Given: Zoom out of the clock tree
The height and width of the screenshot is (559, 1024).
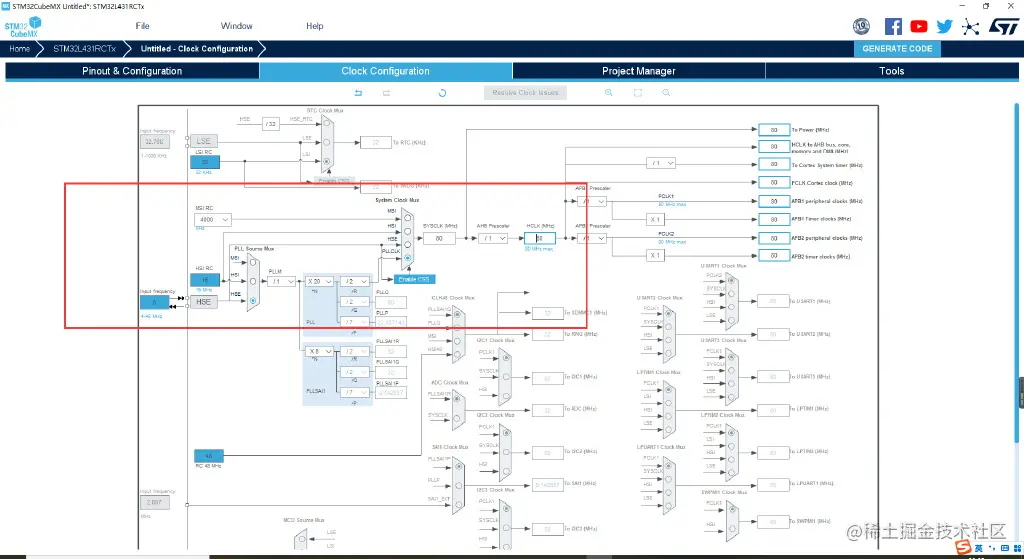Looking at the screenshot, I should click(x=666, y=93).
